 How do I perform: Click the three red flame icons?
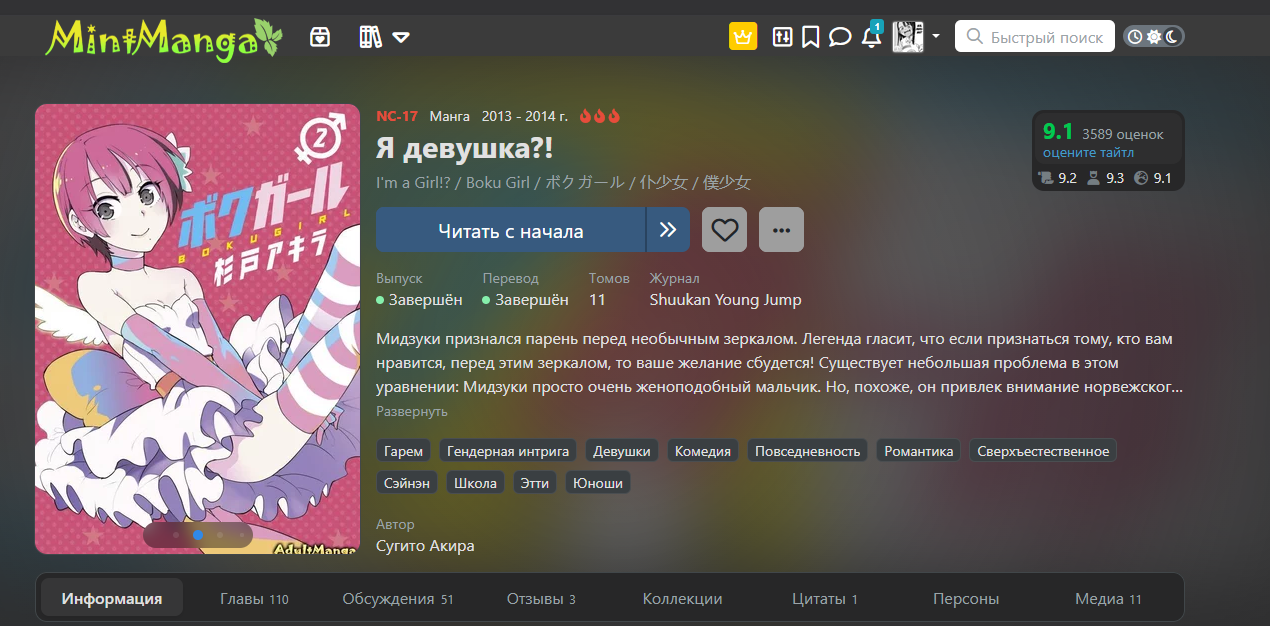pyautogui.click(x=600, y=116)
